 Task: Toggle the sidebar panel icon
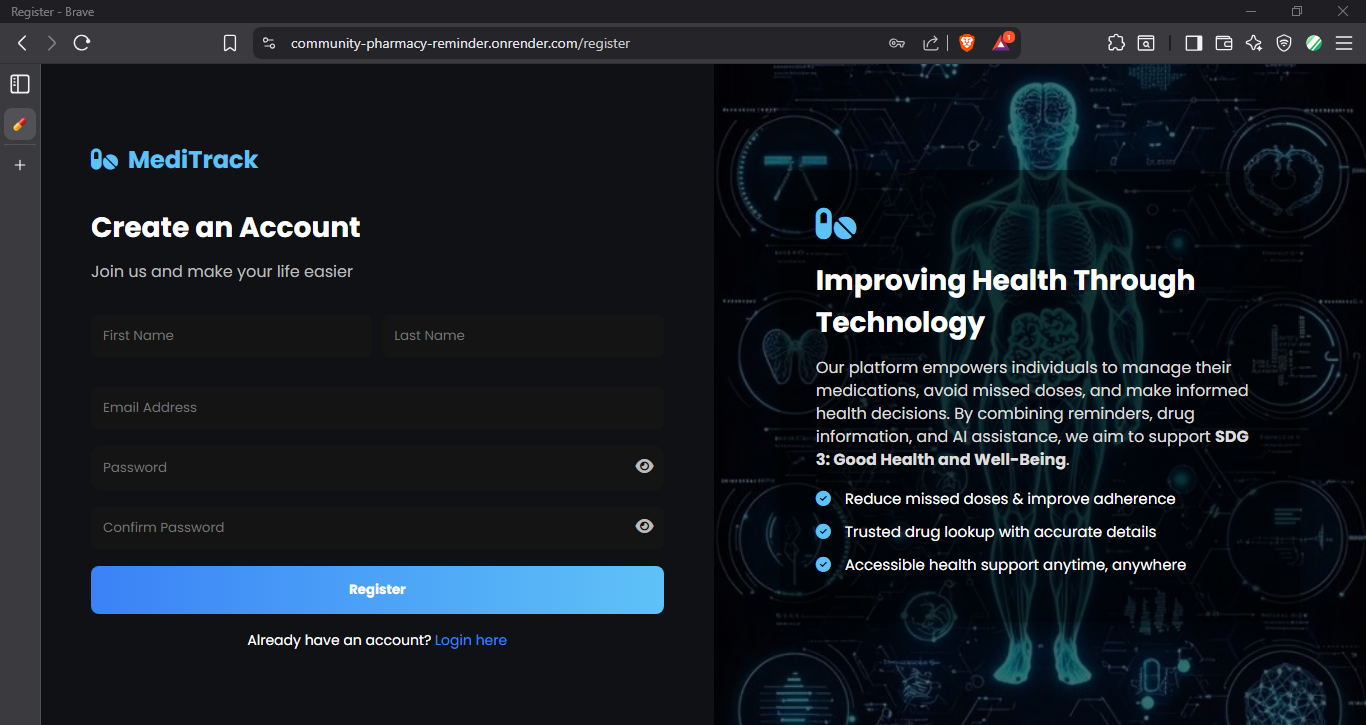tap(1193, 43)
